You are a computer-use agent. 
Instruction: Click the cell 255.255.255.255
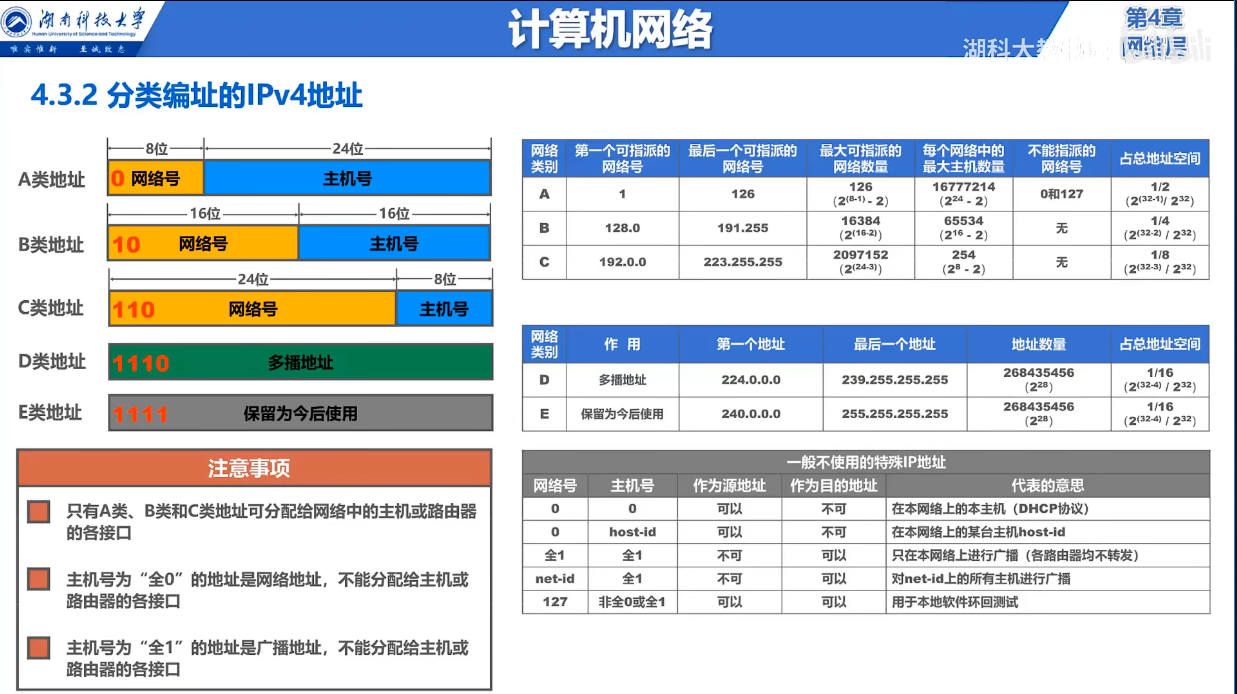pyautogui.click(x=895, y=414)
